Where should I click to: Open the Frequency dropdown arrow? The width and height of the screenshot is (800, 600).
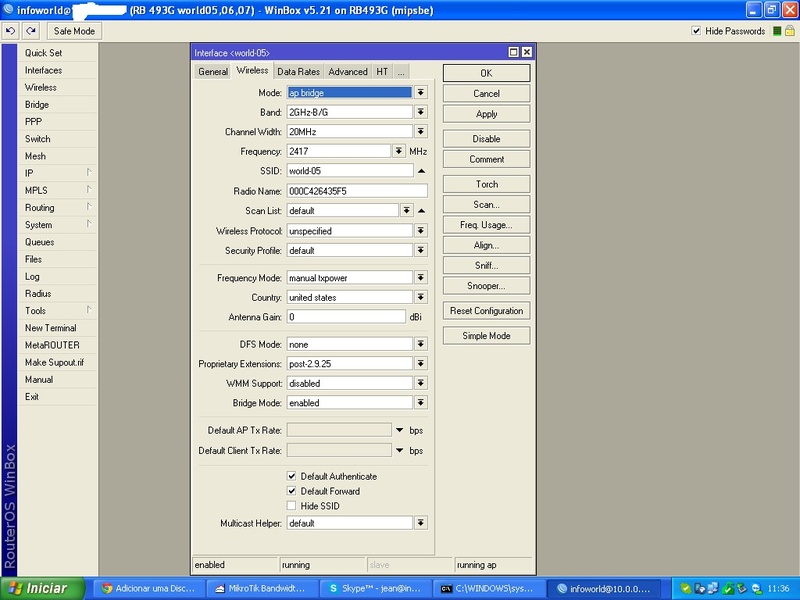(x=398, y=151)
